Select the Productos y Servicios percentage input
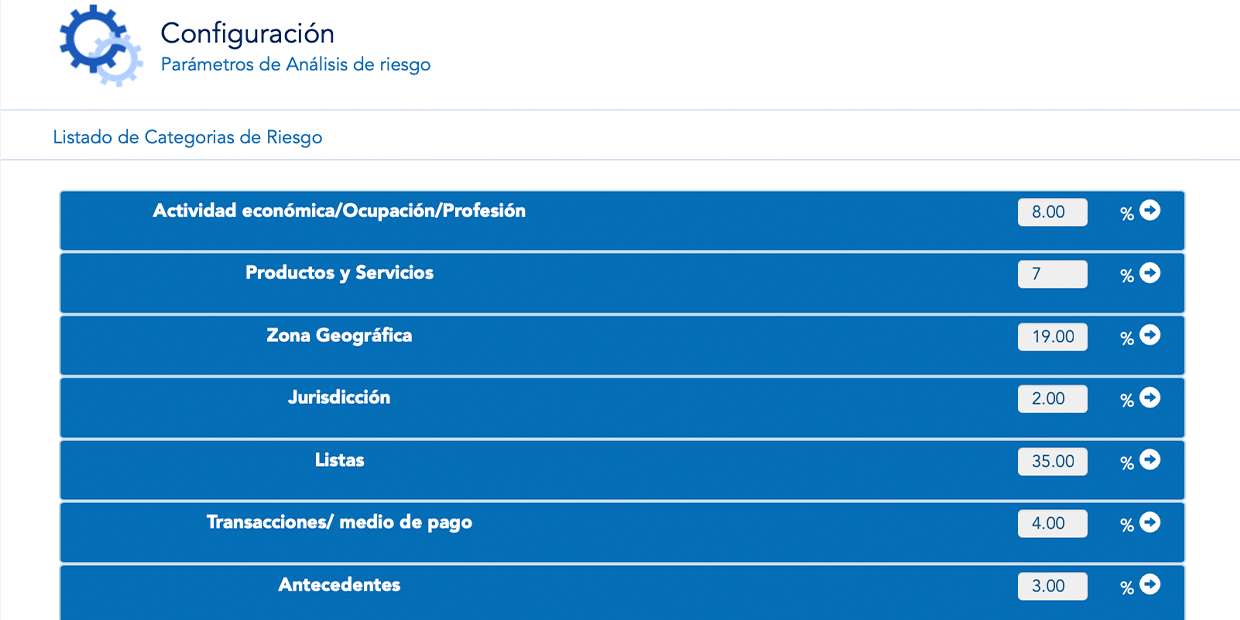Image resolution: width=1240 pixels, height=620 pixels. pyautogui.click(x=1052, y=274)
